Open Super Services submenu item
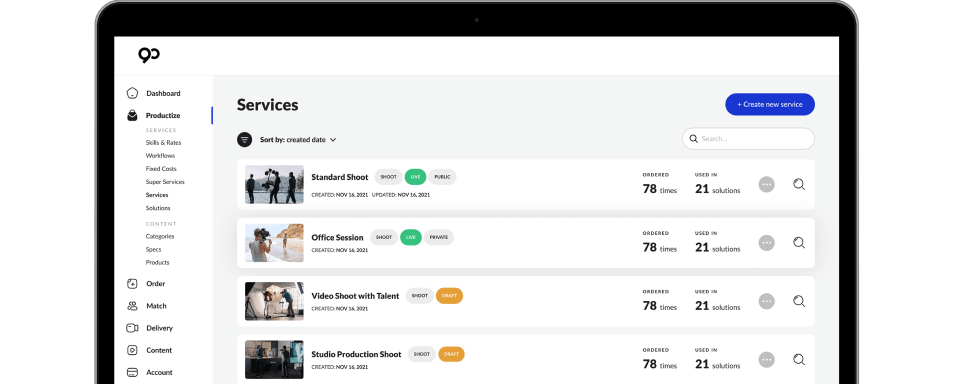The height and width of the screenshot is (384, 956). (x=165, y=182)
